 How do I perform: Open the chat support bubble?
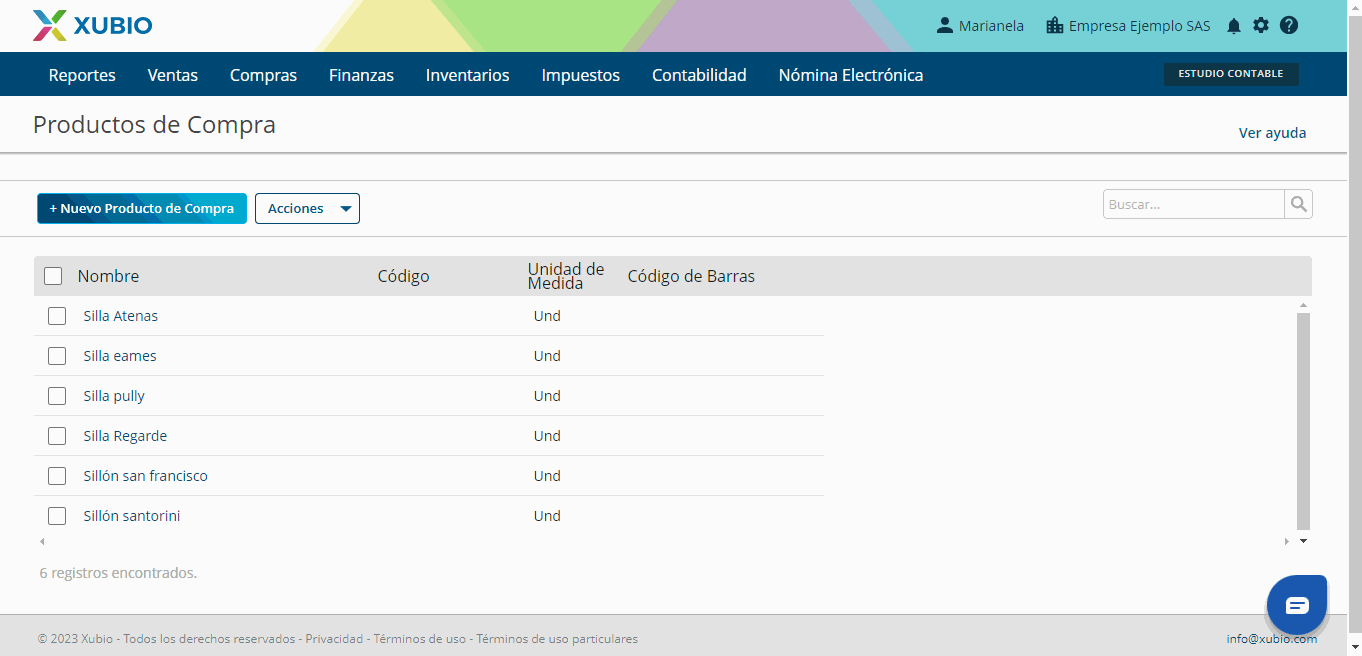(1297, 605)
